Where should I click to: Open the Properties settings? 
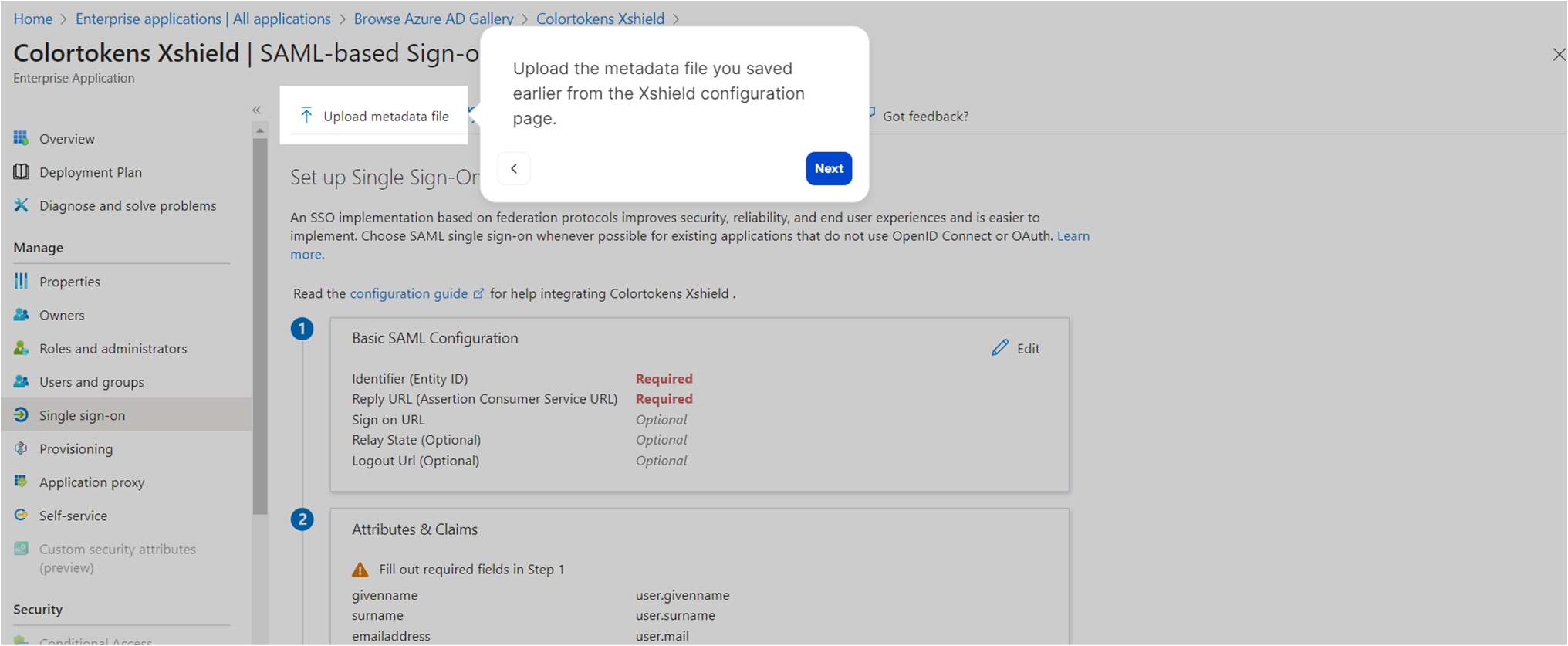[x=69, y=281]
